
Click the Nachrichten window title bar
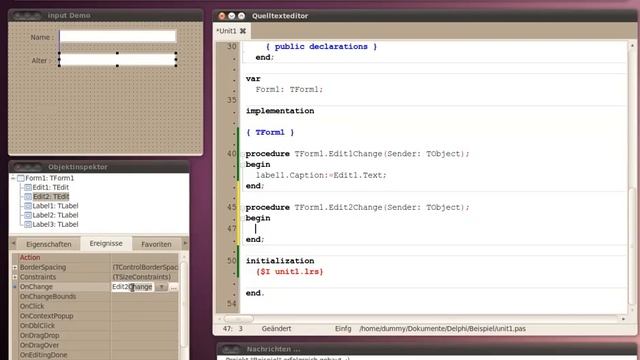pyautogui.click(x=427, y=349)
